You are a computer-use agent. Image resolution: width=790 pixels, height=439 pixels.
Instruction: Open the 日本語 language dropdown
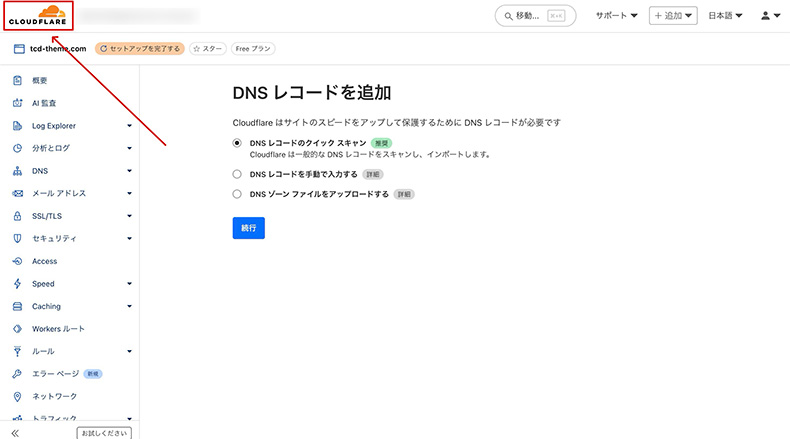point(726,16)
